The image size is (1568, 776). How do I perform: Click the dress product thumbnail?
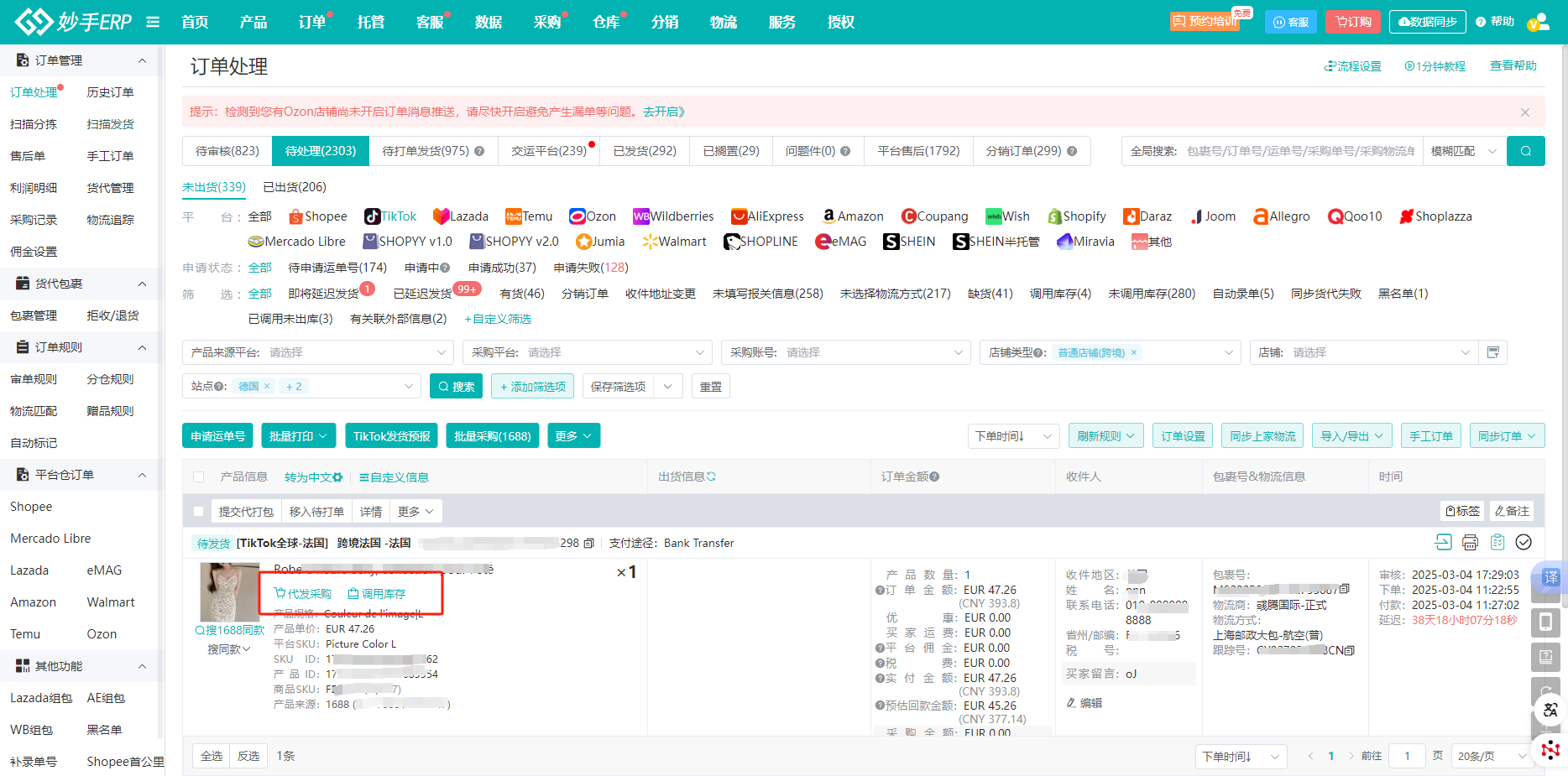(230, 592)
